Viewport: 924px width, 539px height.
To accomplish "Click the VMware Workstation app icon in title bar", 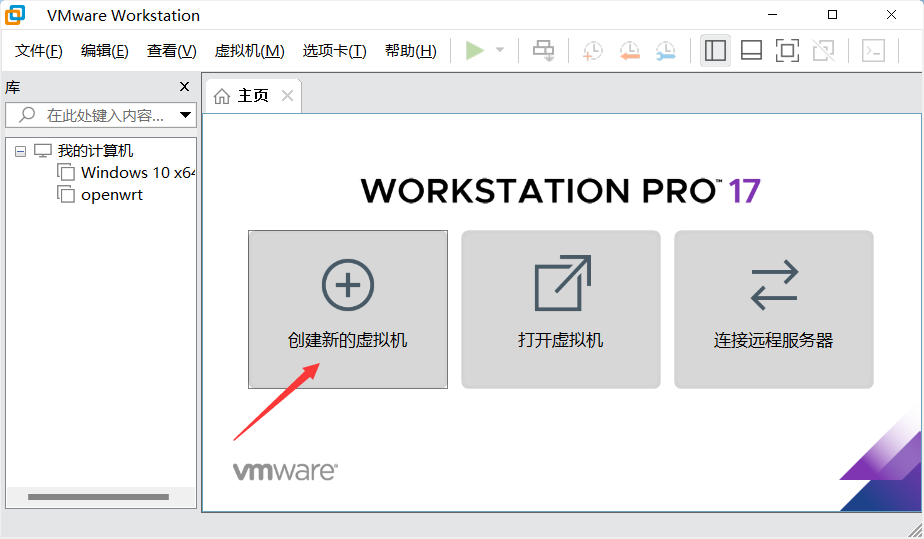I will [16, 15].
